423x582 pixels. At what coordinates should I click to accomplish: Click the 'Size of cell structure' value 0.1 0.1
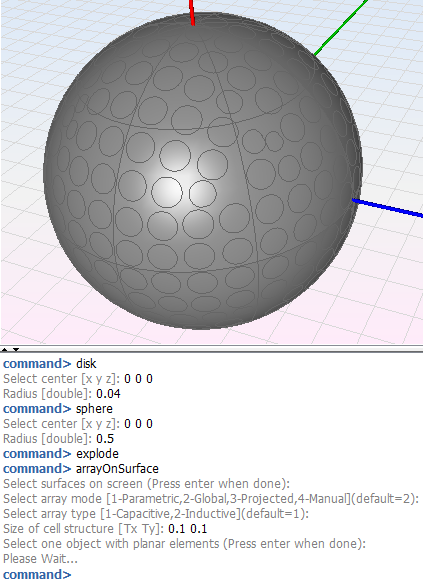[187, 529]
